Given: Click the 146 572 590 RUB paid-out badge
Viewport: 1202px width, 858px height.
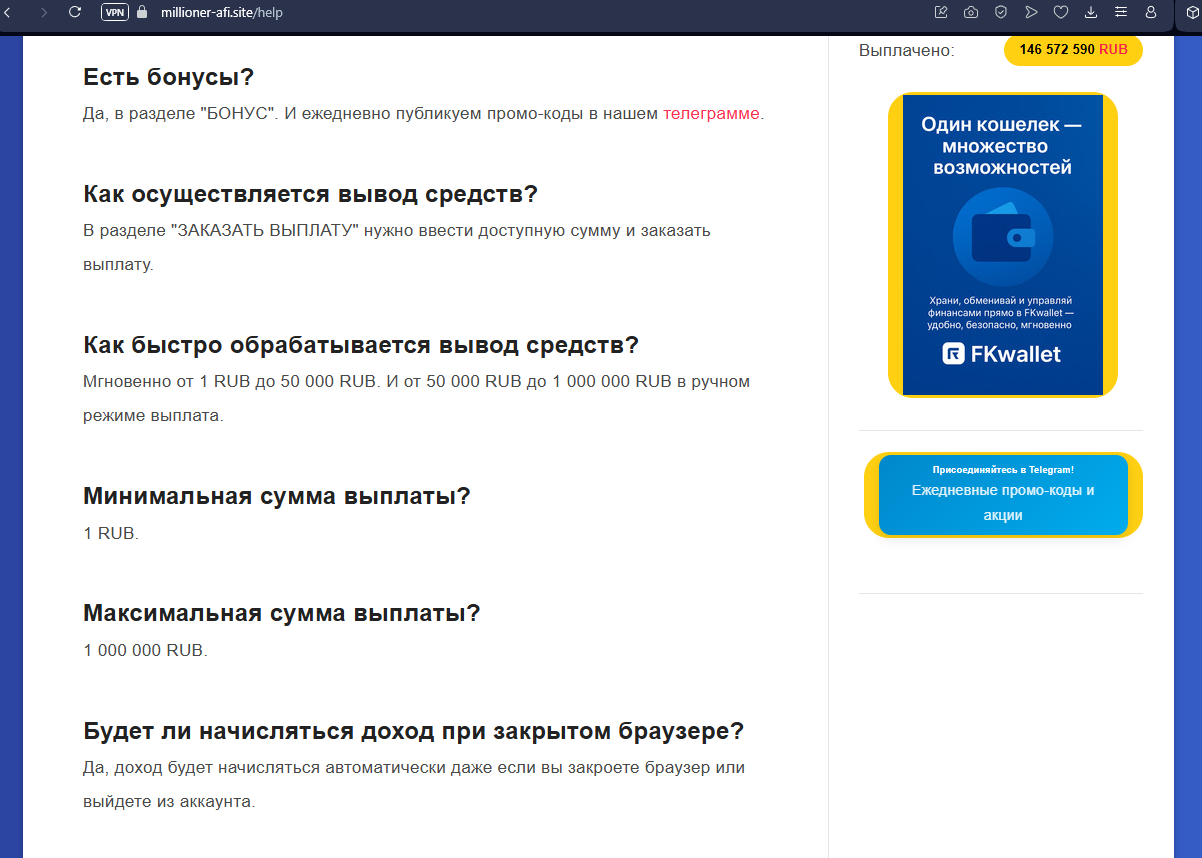Looking at the screenshot, I should point(1073,50).
